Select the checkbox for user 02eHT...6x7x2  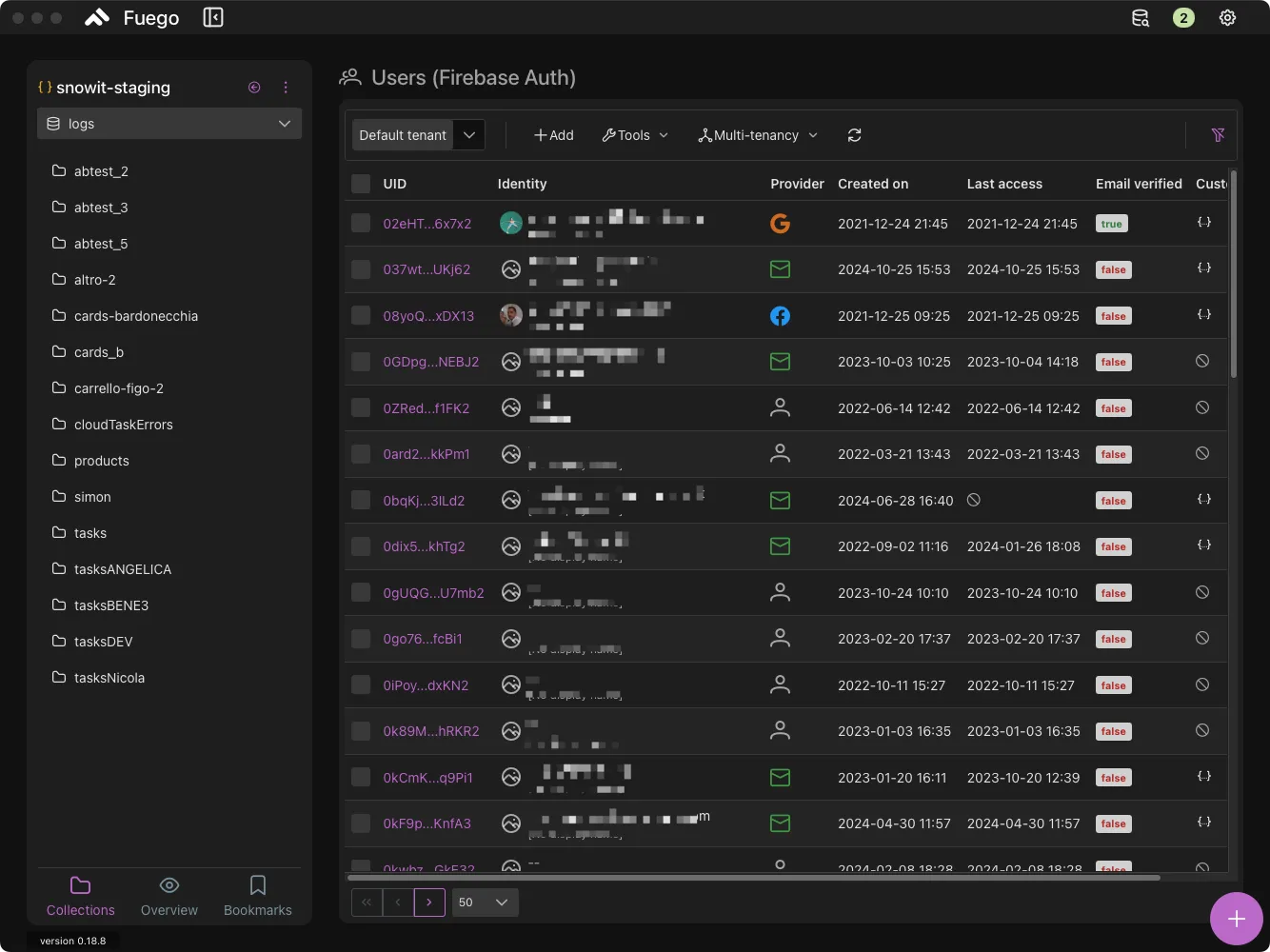click(361, 223)
